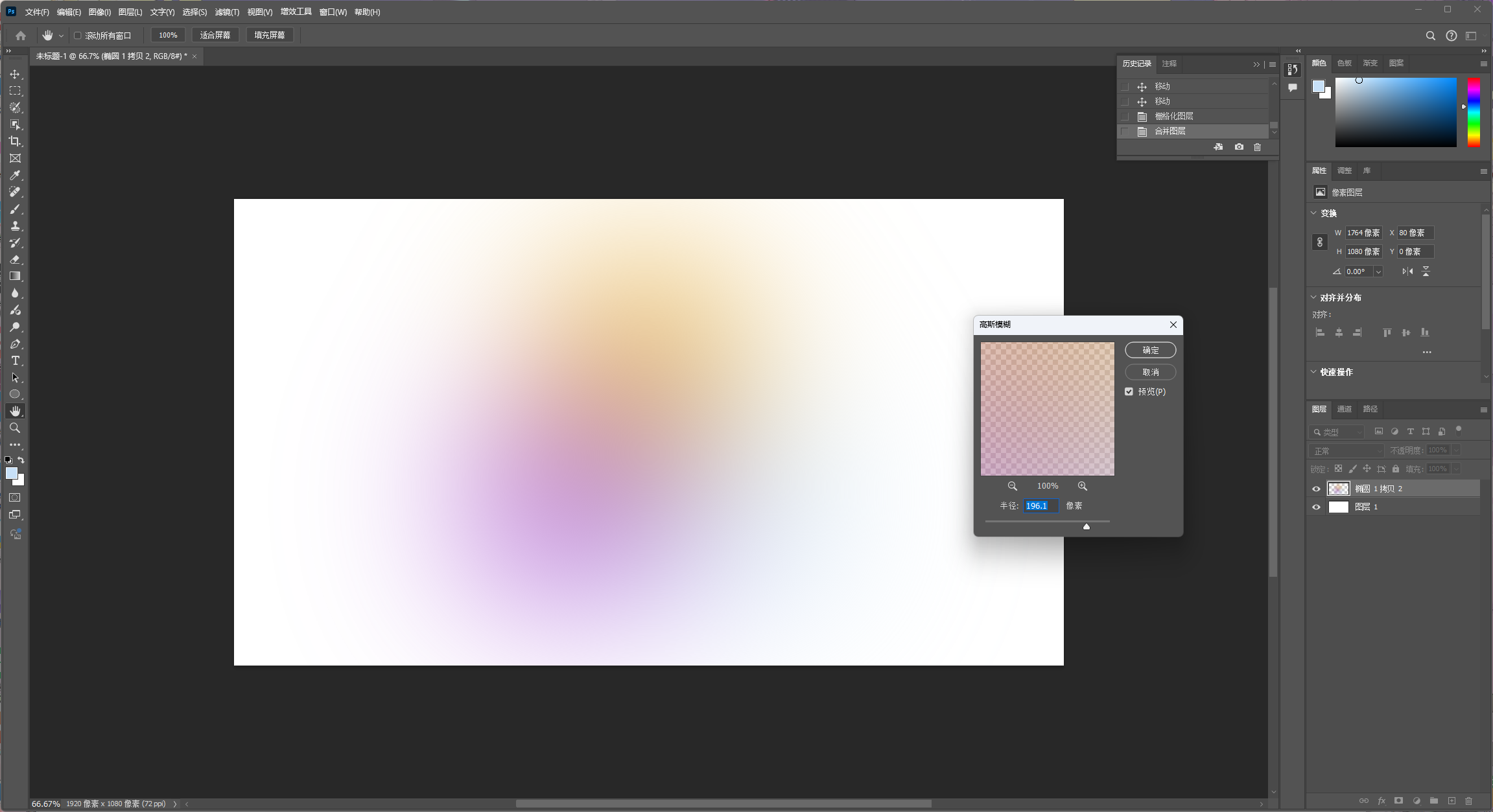The width and height of the screenshot is (1493, 812).
Task: Collapse the 变换 section
Action: 1314,213
